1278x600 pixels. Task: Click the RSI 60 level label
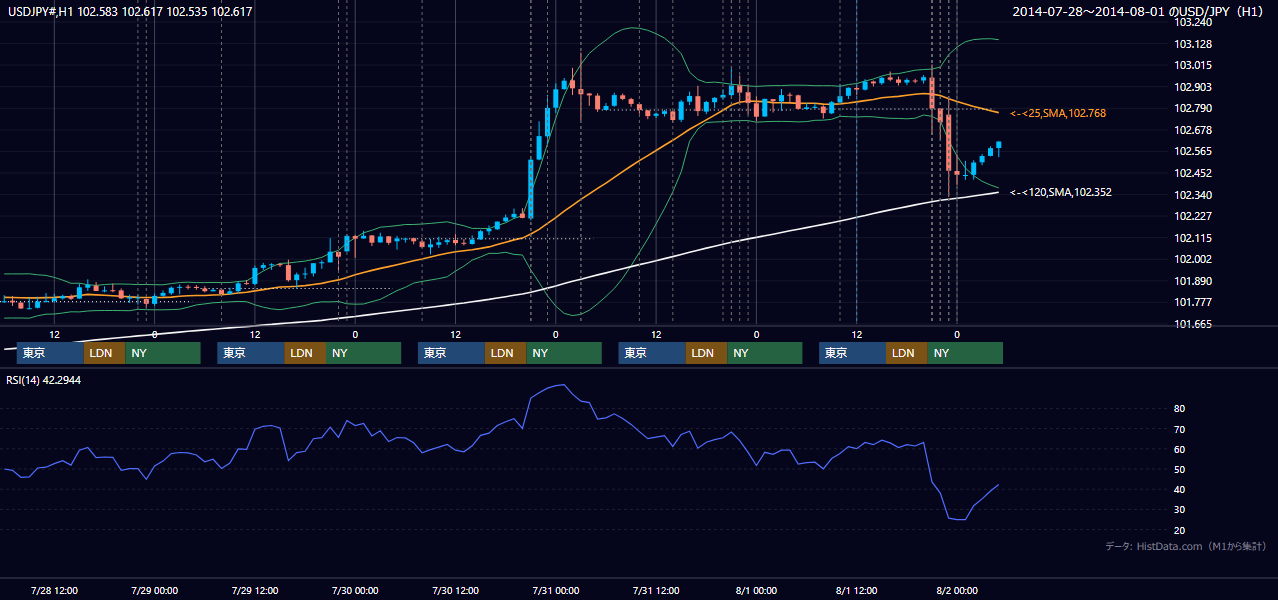(1180, 449)
